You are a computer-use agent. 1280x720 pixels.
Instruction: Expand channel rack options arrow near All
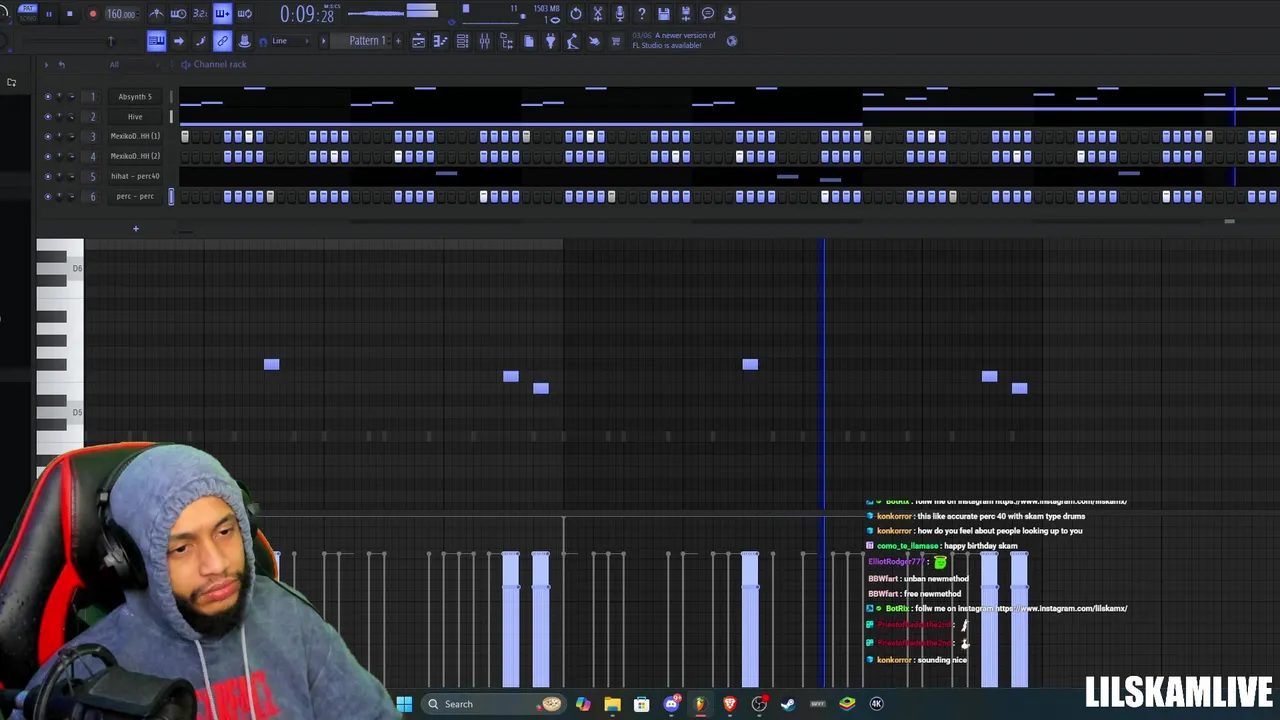(45, 64)
